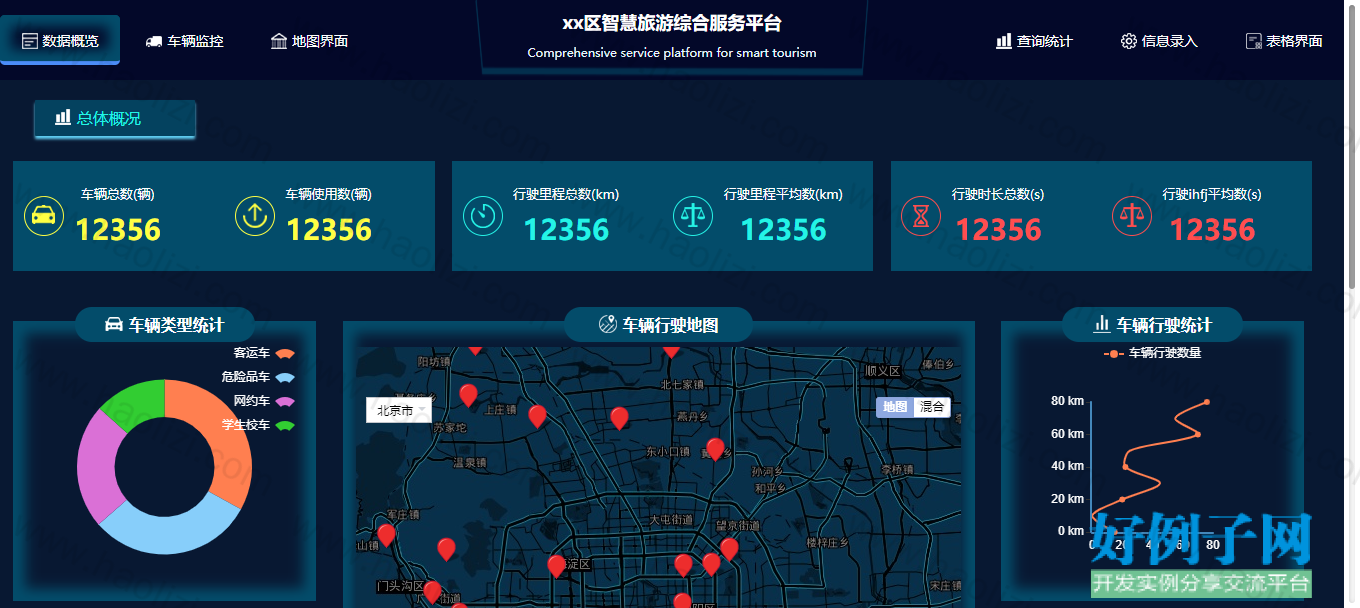Click the map icon in 车辆行驶地图 header
The width and height of the screenshot is (1360, 608).
coord(608,324)
